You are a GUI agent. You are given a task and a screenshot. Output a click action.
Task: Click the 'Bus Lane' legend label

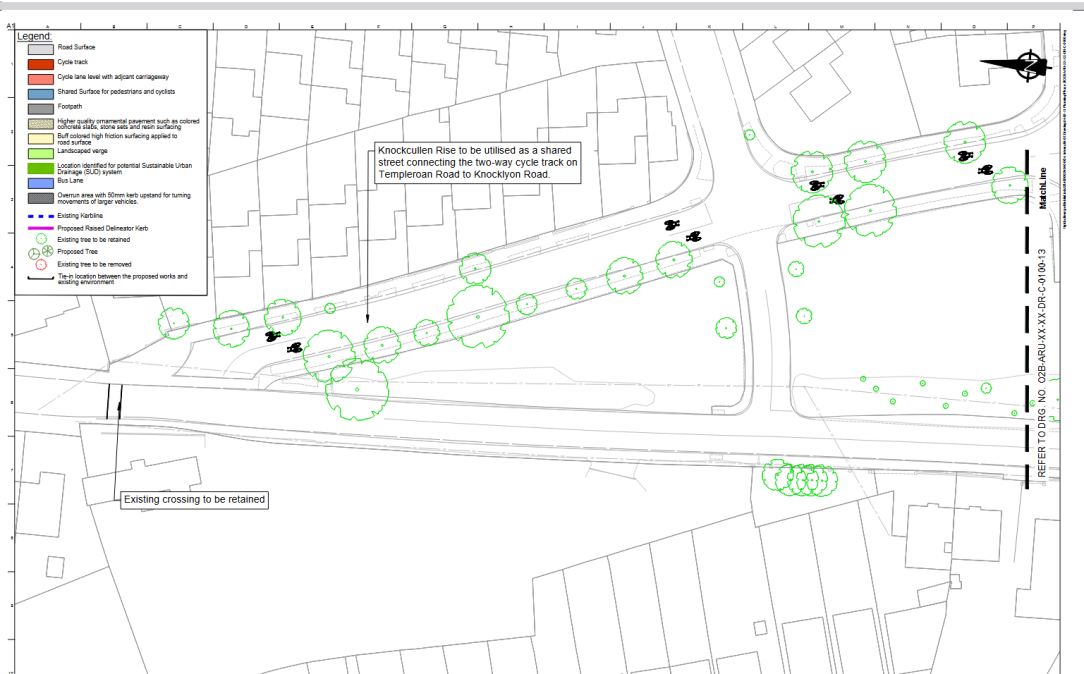point(70,180)
